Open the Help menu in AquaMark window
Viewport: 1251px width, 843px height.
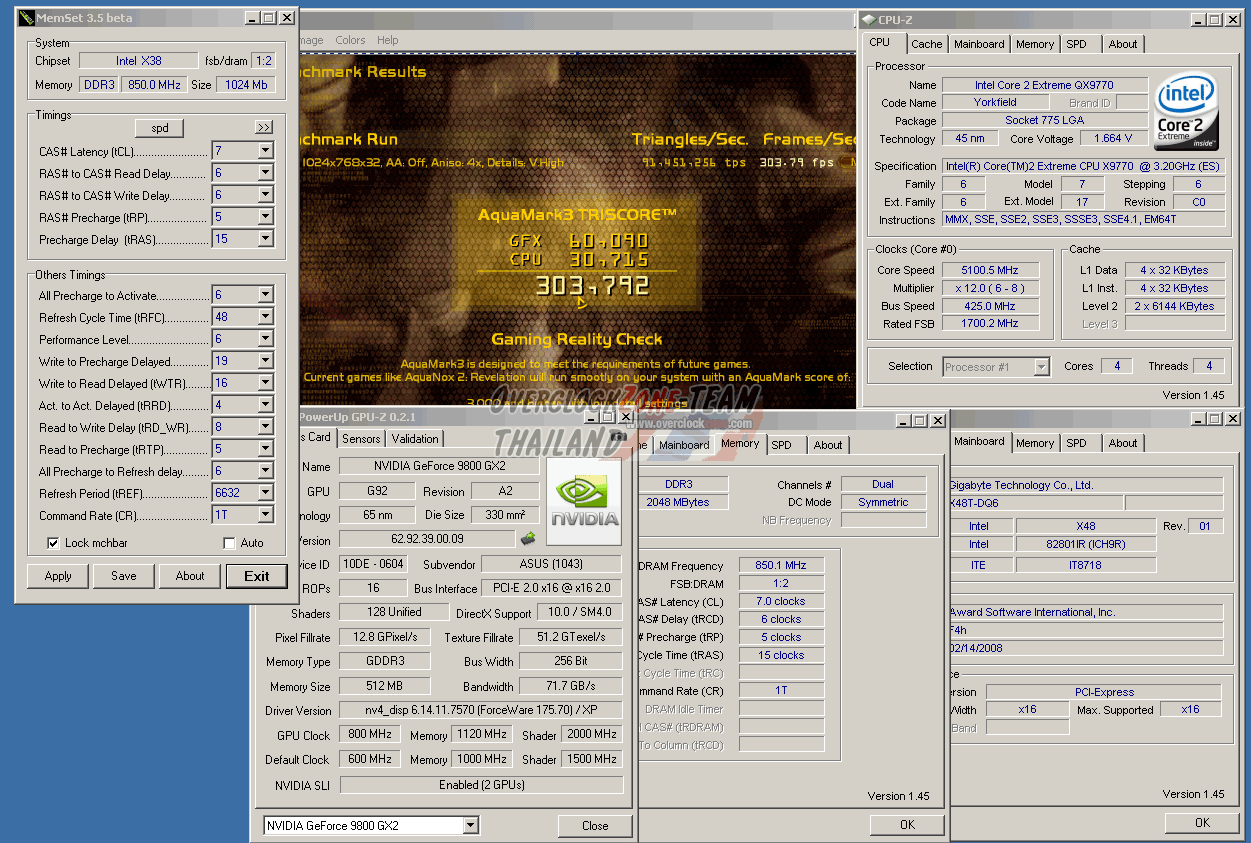pyautogui.click(x=388, y=40)
